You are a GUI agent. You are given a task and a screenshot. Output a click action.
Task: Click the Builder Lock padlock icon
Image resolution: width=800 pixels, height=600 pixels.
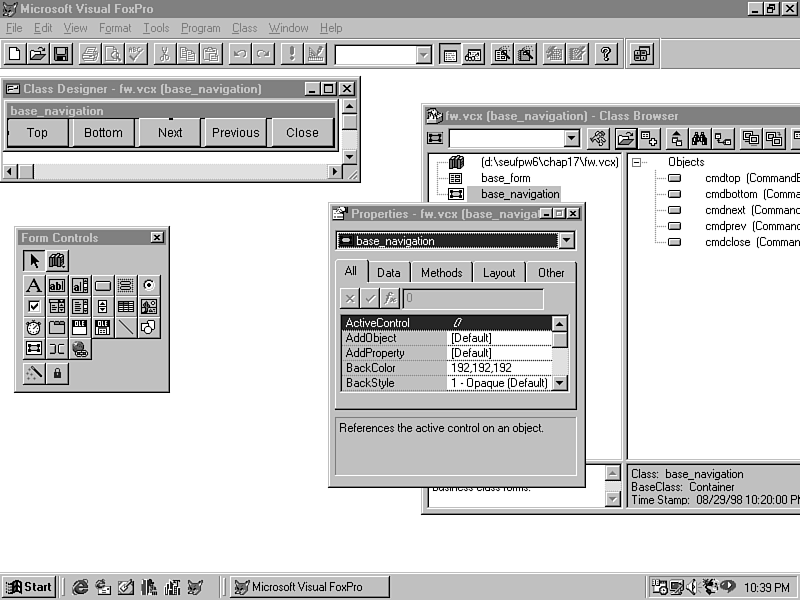(x=57, y=374)
